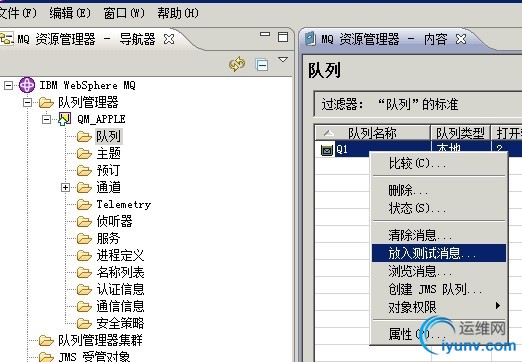Select the 主题 folder in tree
Screen dimensions: 522x362
[x=109, y=153]
